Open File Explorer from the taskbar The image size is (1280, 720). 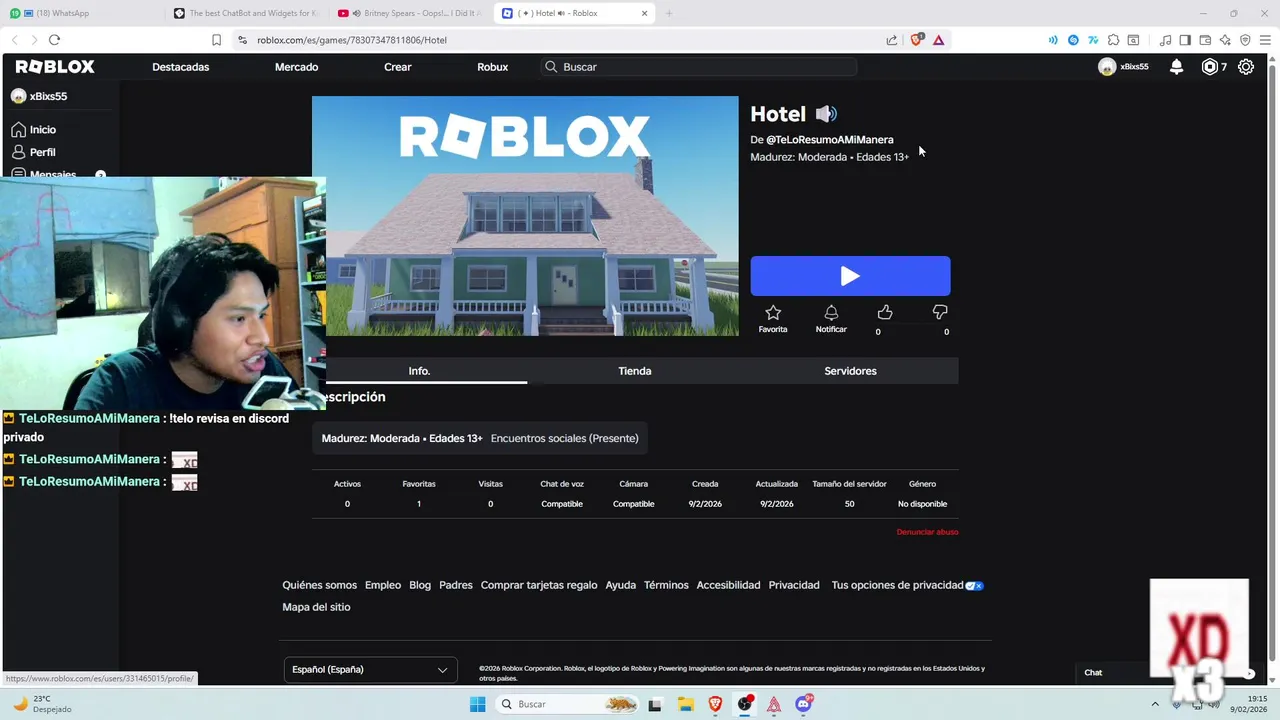pos(686,704)
